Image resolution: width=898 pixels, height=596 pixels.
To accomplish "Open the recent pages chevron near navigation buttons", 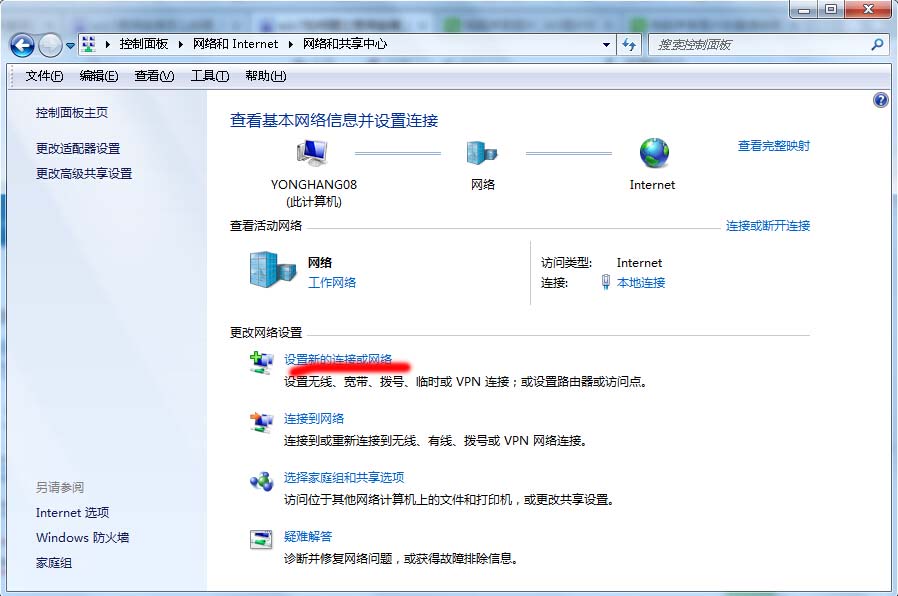I will pyautogui.click(x=69, y=44).
